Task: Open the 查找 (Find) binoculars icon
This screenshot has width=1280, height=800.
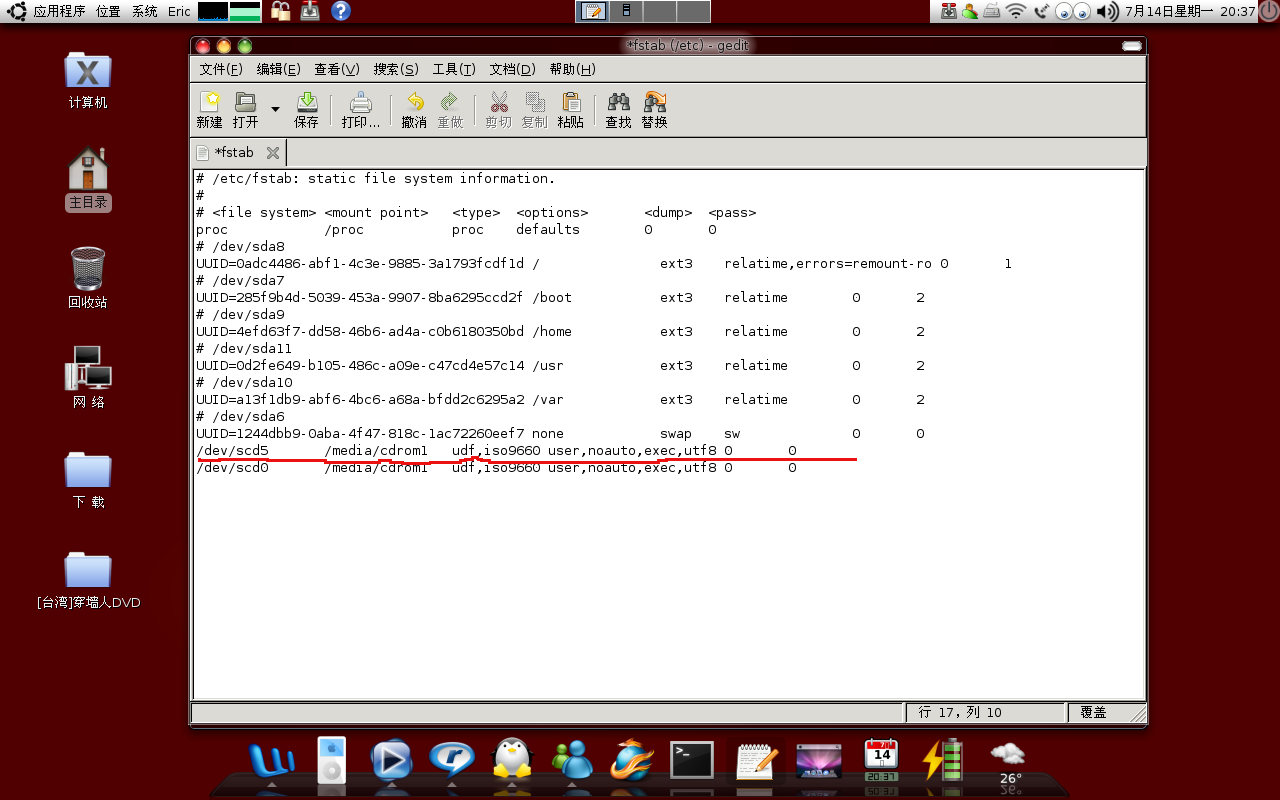Action: point(618,110)
